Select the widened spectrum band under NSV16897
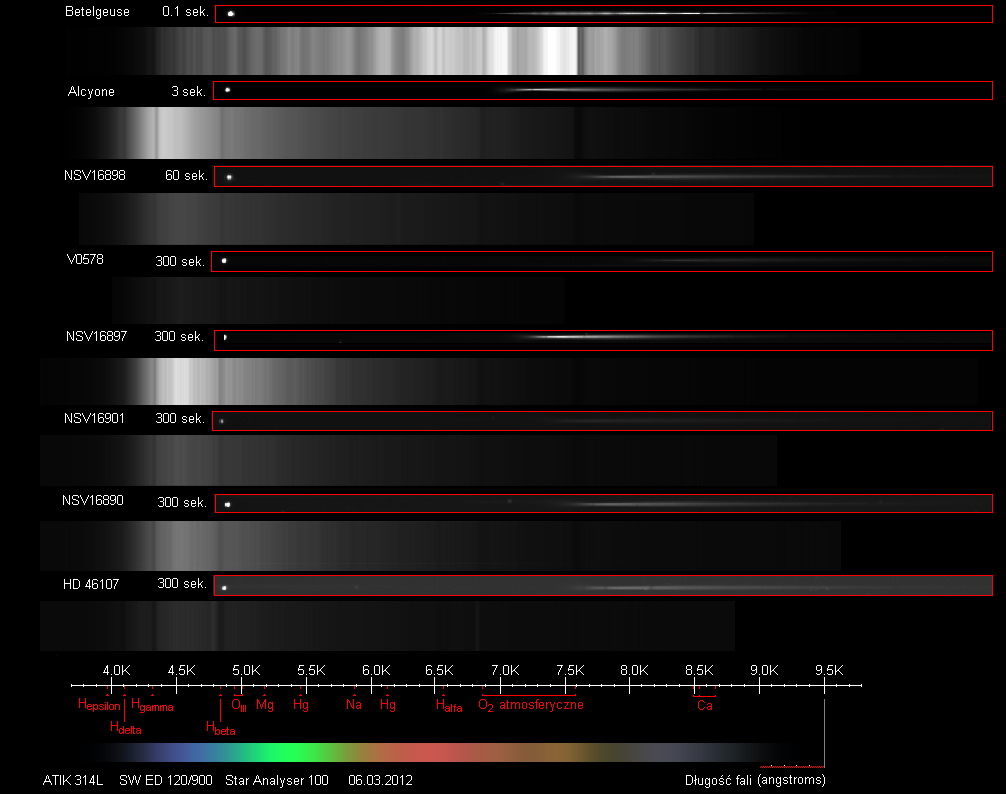This screenshot has width=1006, height=794. [x=508, y=381]
